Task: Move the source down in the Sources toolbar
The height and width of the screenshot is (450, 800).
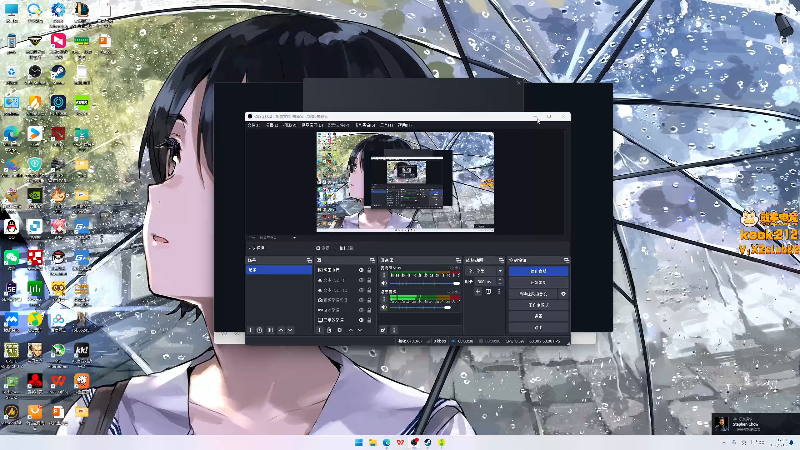Action: [x=360, y=330]
